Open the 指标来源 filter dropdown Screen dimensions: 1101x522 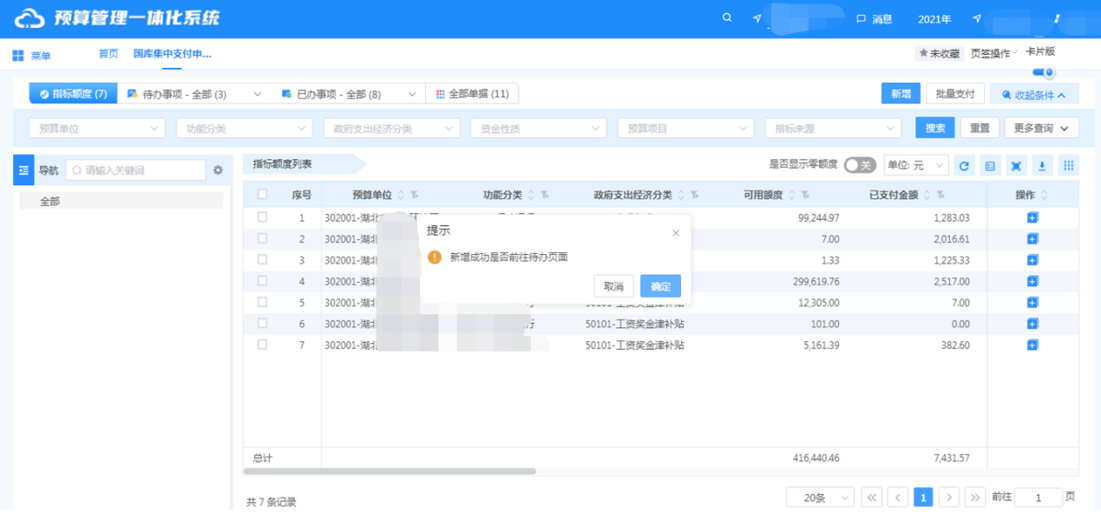pos(833,129)
